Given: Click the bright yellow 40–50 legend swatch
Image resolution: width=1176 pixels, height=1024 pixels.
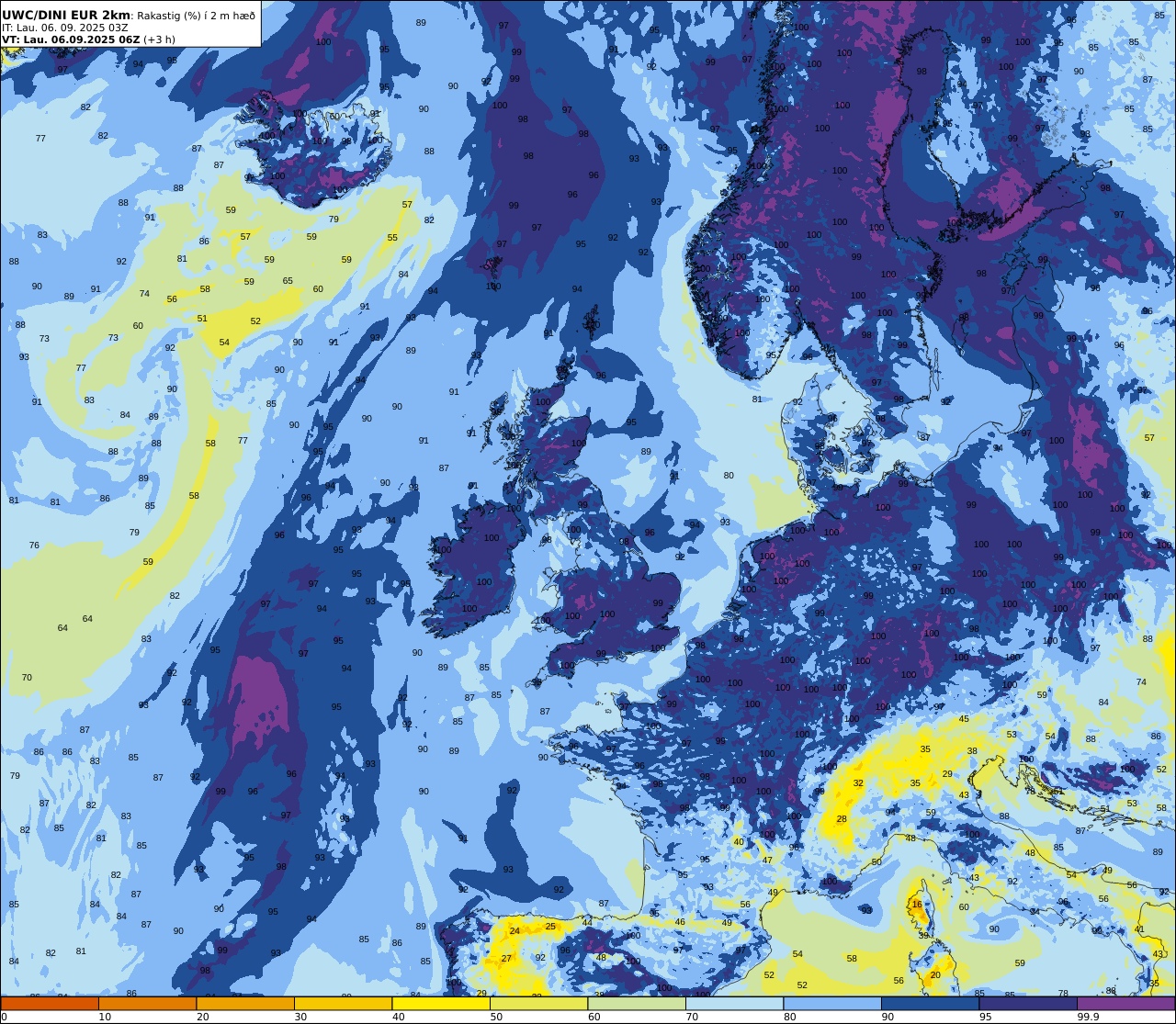Looking at the screenshot, I should pos(441,1004).
